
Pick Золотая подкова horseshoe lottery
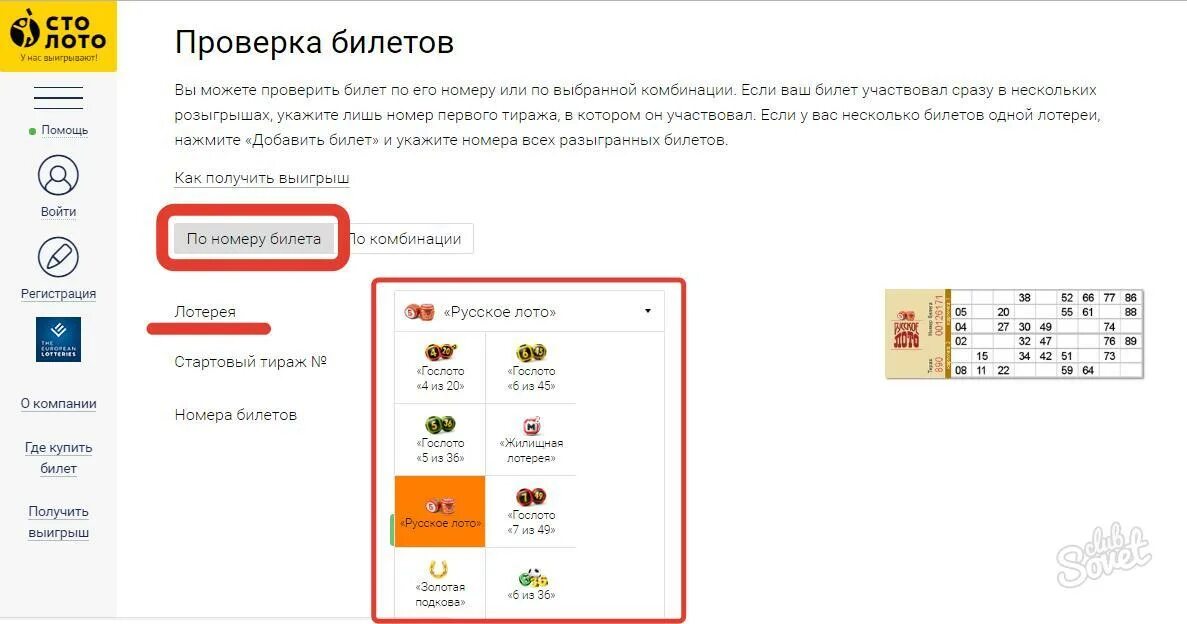[x=440, y=583]
